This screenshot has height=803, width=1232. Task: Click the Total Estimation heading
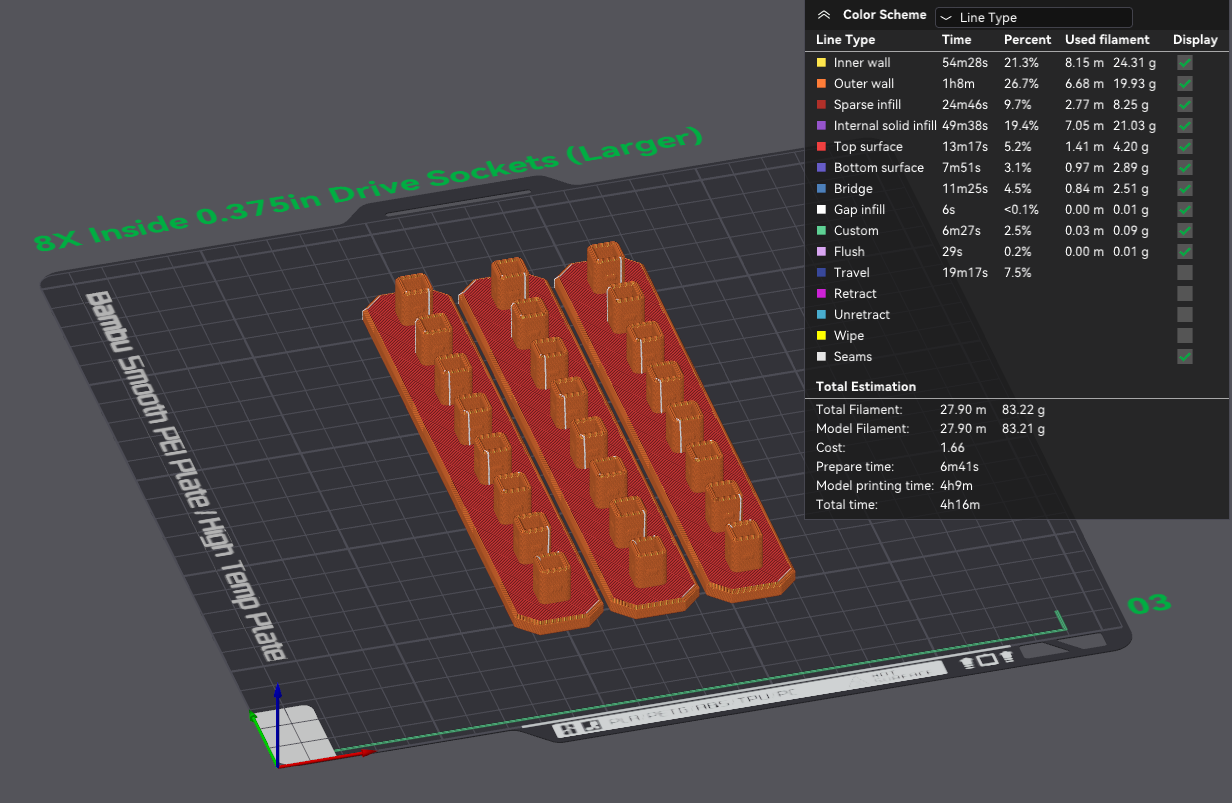point(866,386)
